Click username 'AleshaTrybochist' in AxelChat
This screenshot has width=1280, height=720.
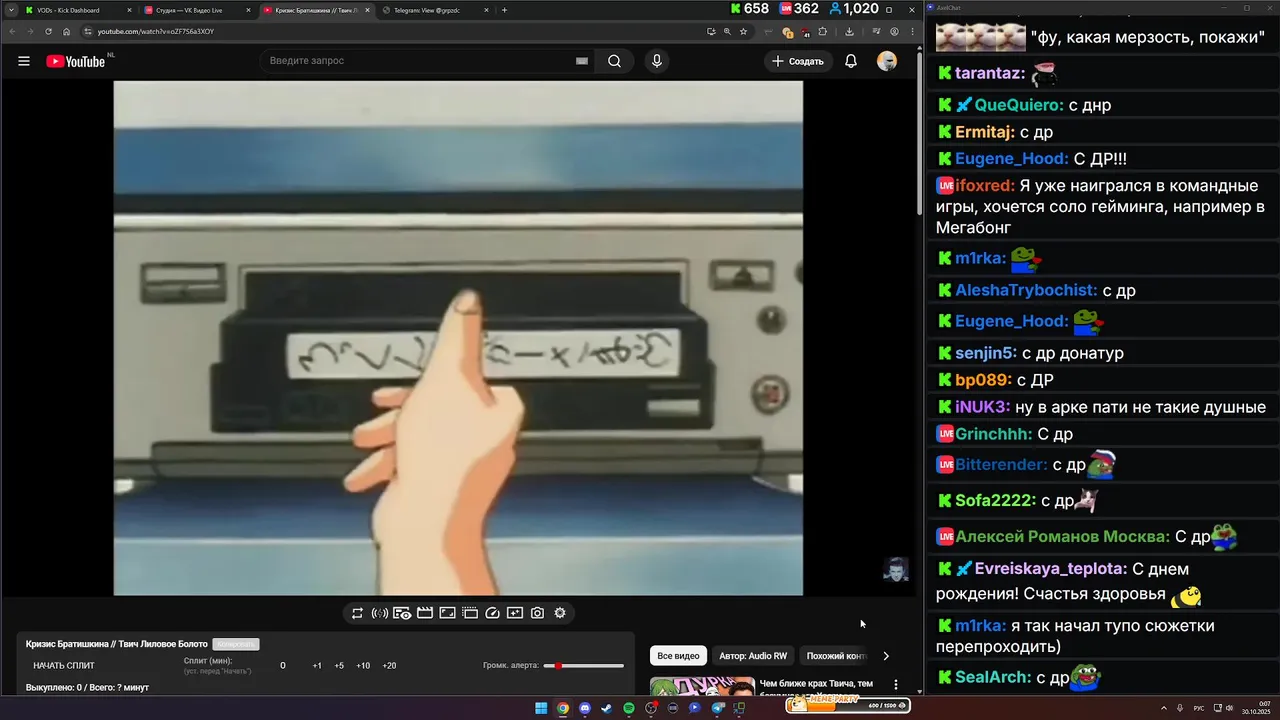coord(1026,290)
